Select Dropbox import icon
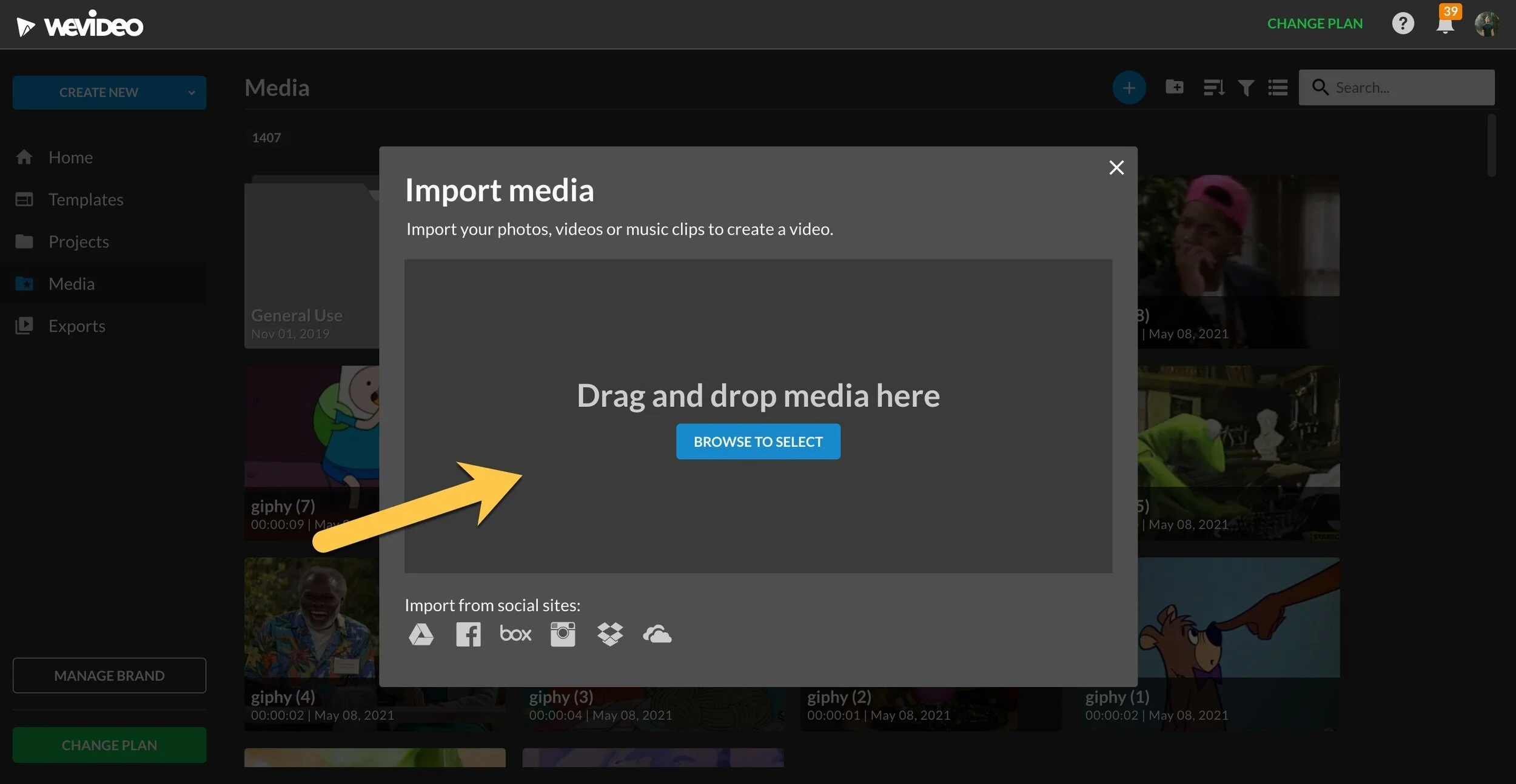 click(609, 634)
